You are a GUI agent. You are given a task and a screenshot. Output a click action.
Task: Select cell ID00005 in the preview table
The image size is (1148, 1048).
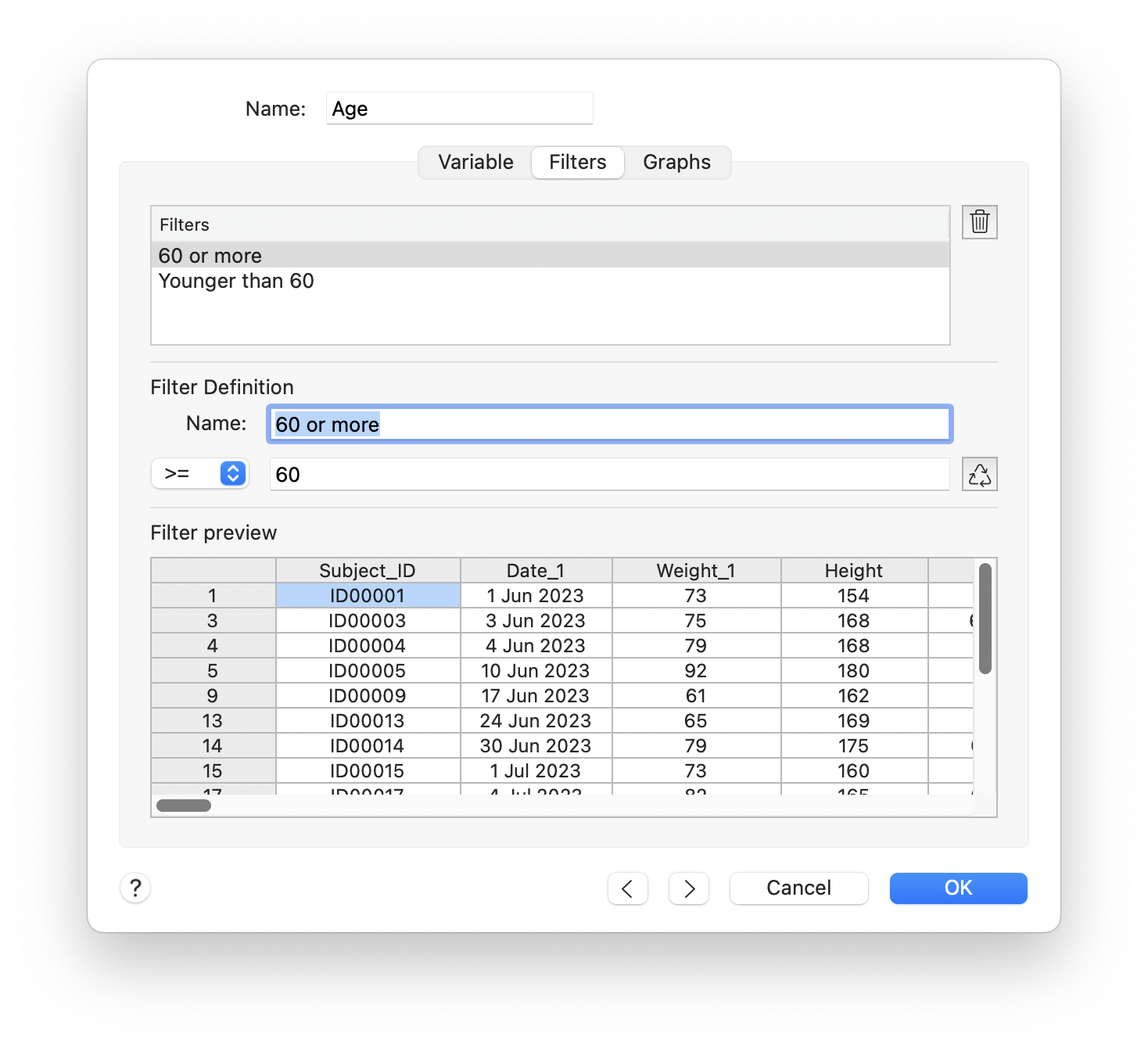[x=368, y=671]
